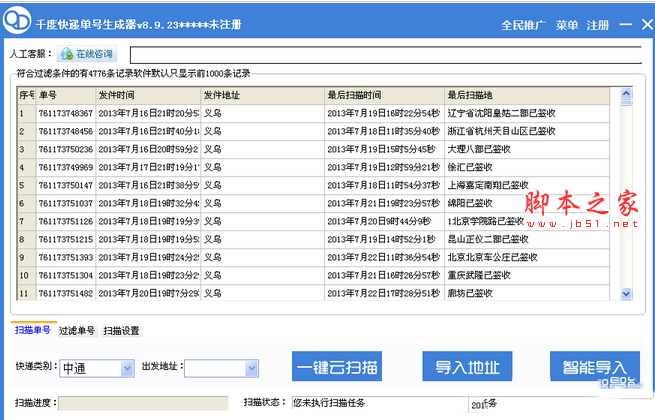Select tracking number 761173751037

click(x=66, y=204)
